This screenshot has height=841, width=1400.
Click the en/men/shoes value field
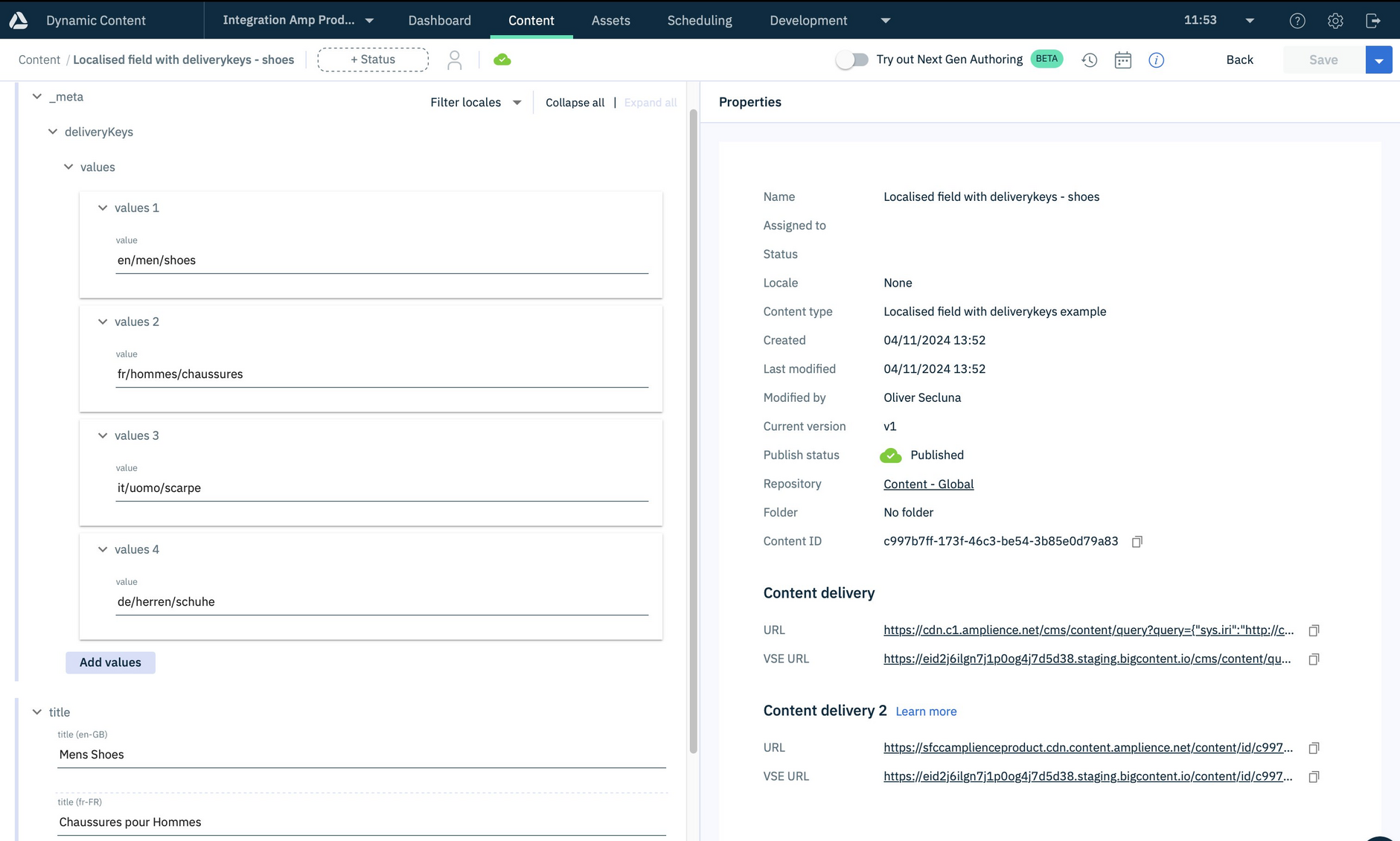pyautogui.click(x=382, y=260)
